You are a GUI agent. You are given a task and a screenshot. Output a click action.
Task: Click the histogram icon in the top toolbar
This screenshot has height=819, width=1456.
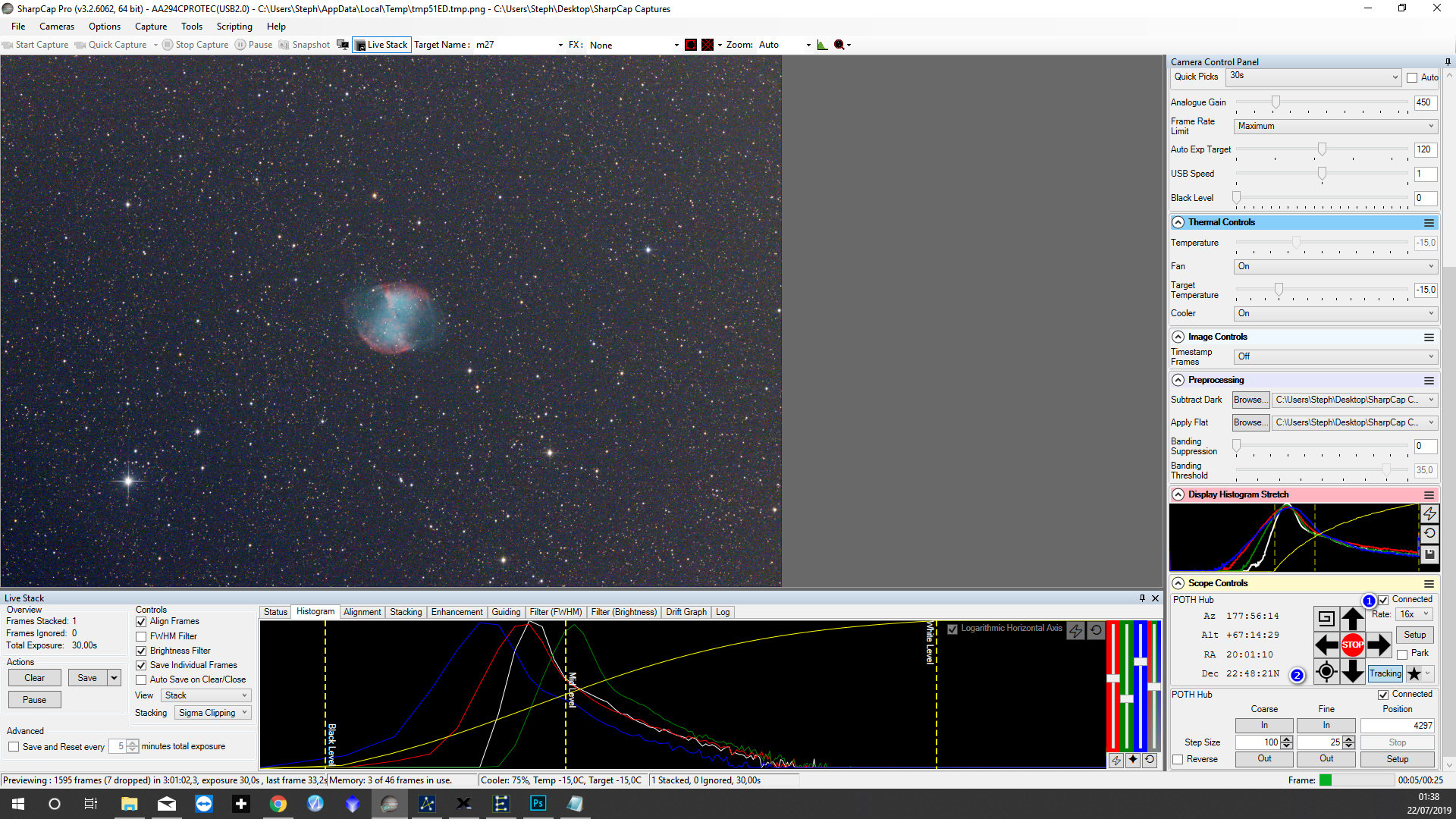coord(822,45)
